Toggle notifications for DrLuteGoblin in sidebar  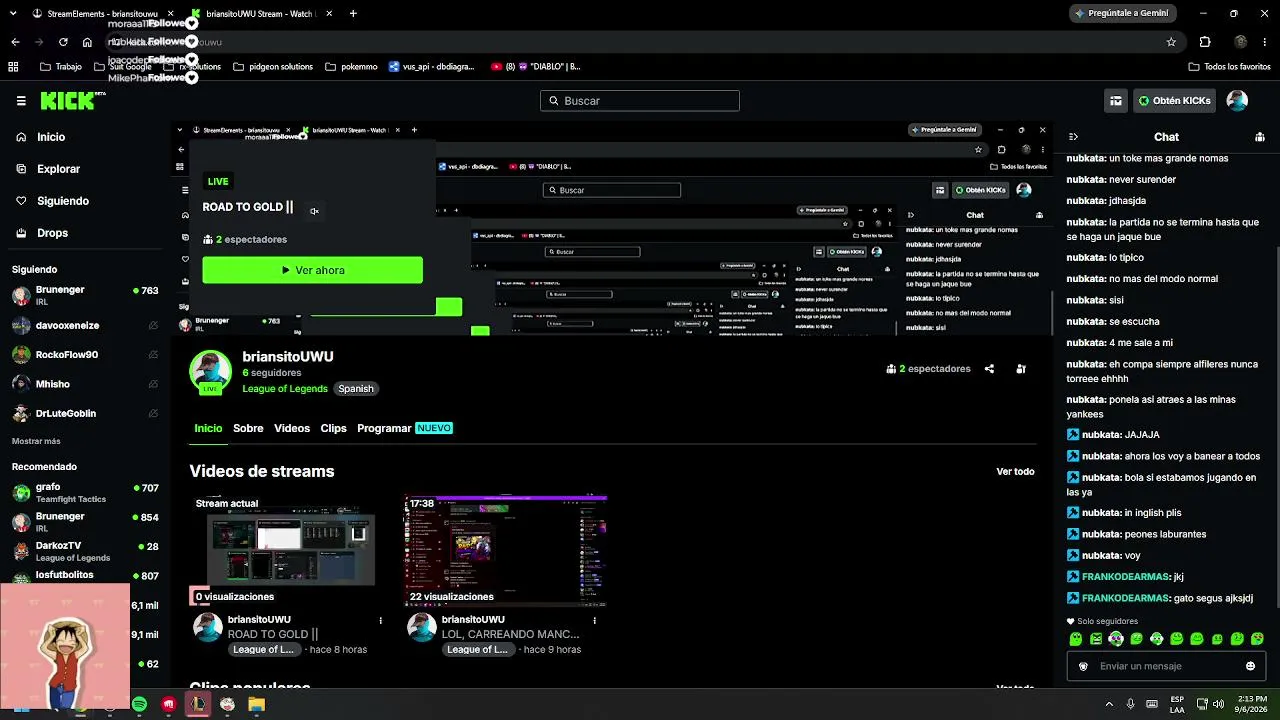153,413
